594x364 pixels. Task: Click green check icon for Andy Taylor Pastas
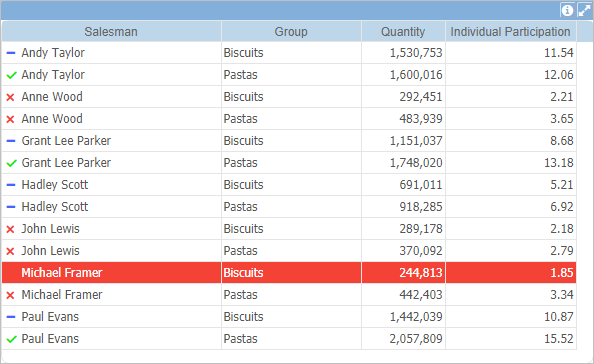click(11, 75)
